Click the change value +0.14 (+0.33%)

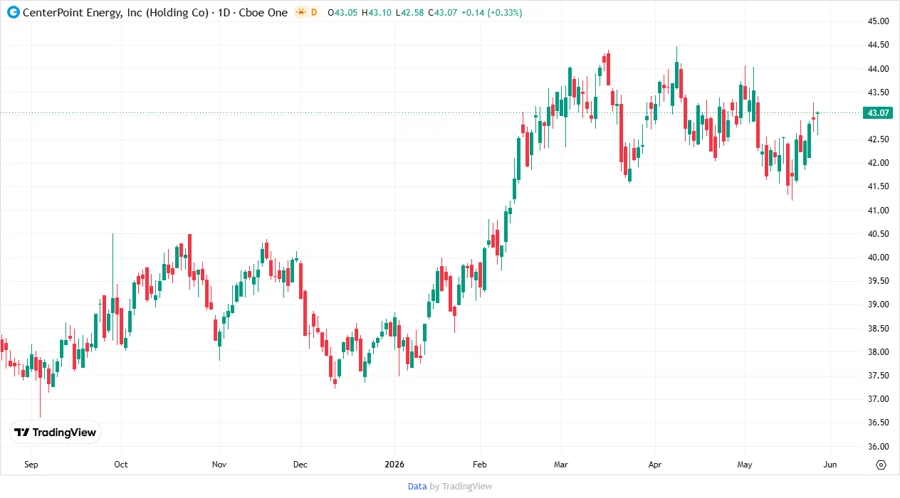491,13
